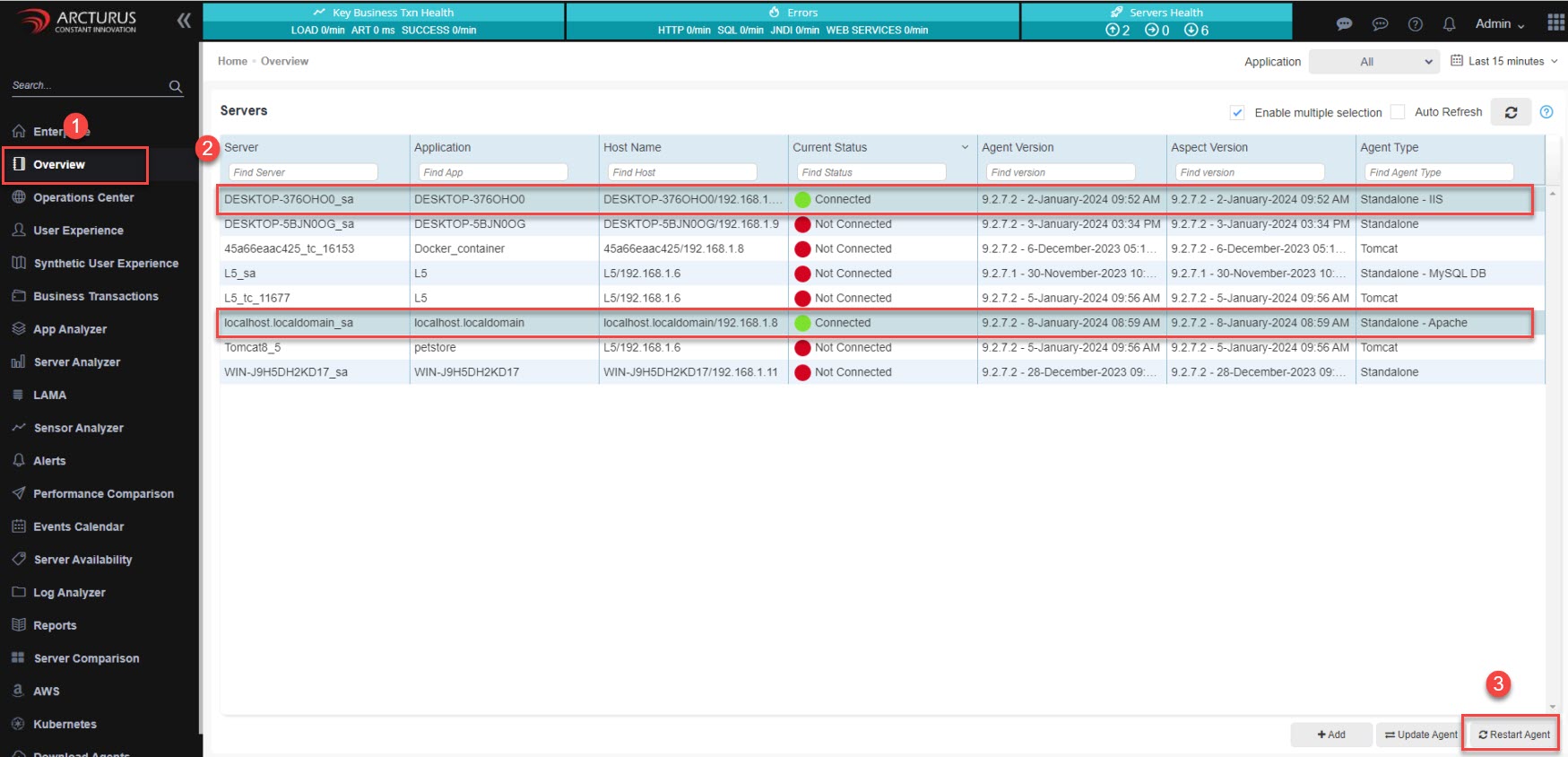Open Server Availability menu item
The height and width of the screenshot is (757, 1568).
point(83,560)
